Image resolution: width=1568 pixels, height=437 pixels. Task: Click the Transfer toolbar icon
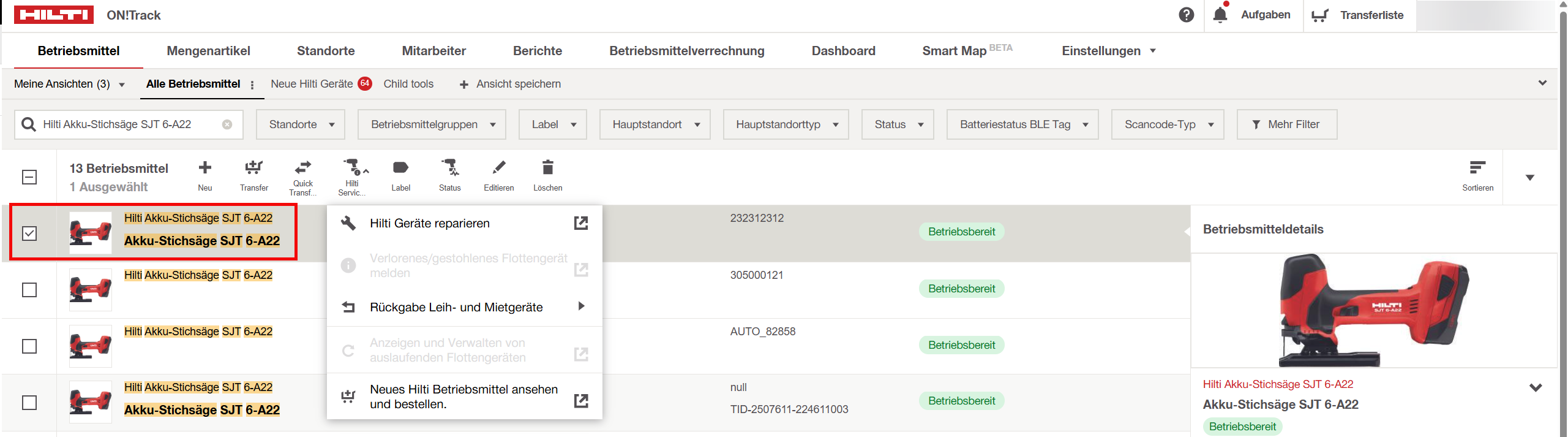click(x=254, y=167)
